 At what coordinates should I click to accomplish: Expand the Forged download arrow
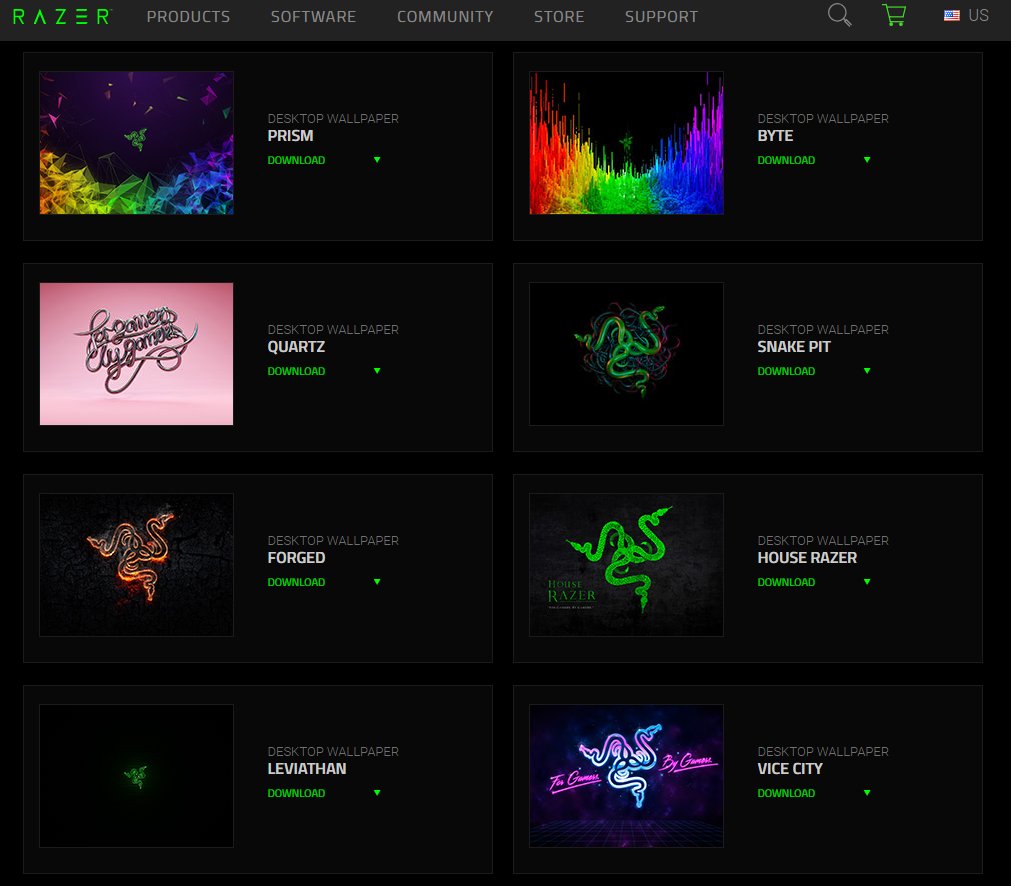[377, 582]
